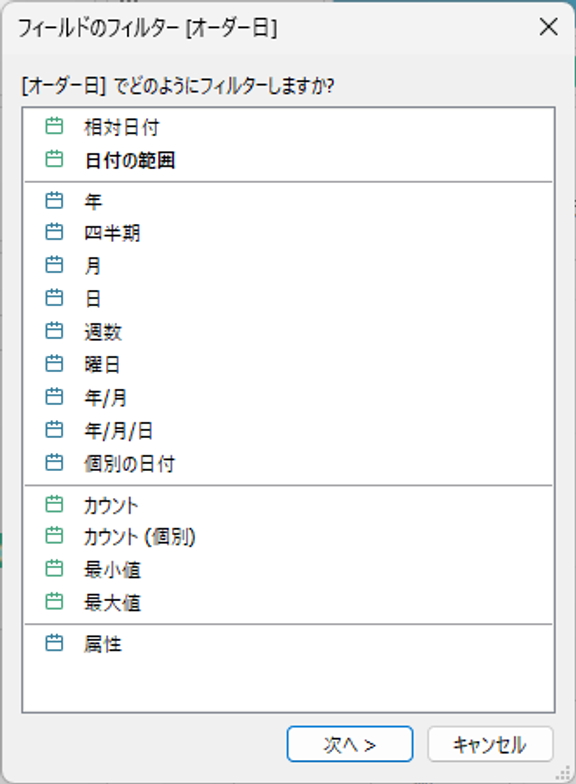Click the dialog resize grip corner
The height and width of the screenshot is (784, 576).
click(564, 773)
